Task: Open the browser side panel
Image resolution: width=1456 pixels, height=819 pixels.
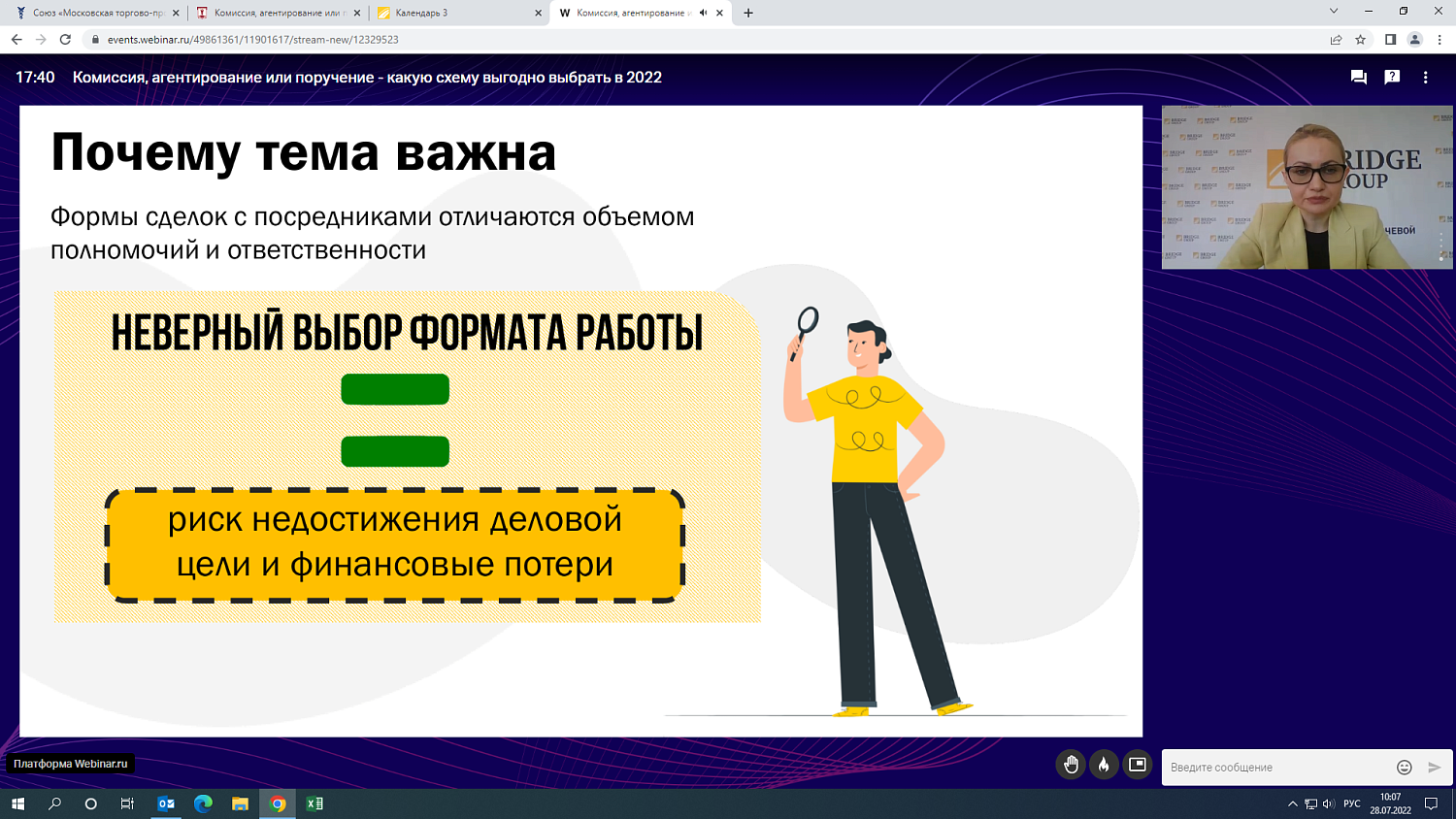Action: (1390, 40)
